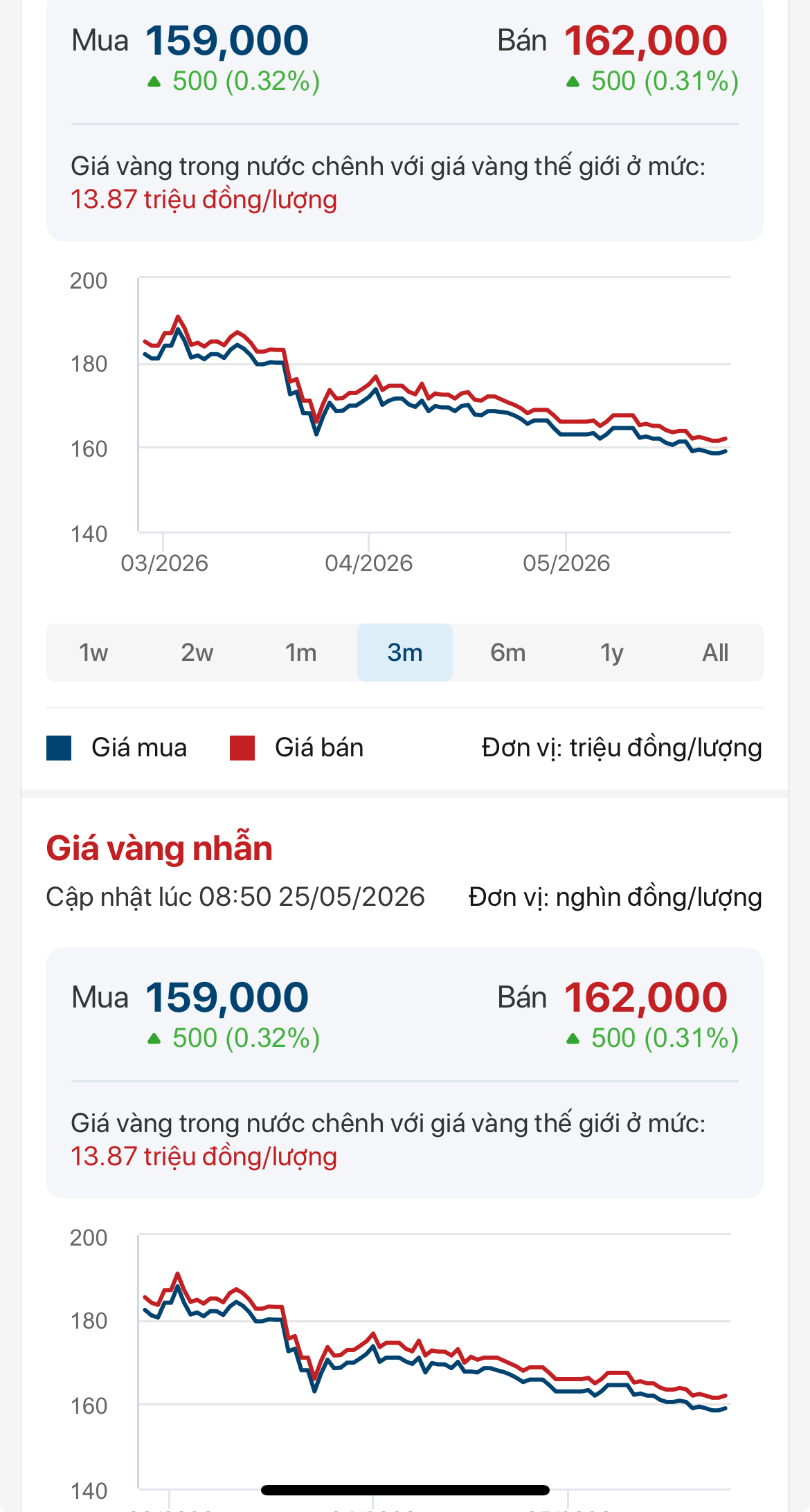Image resolution: width=810 pixels, height=1512 pixels.
Task: Open the Giá vàng nhẫn heading
Action: (159, 848)
